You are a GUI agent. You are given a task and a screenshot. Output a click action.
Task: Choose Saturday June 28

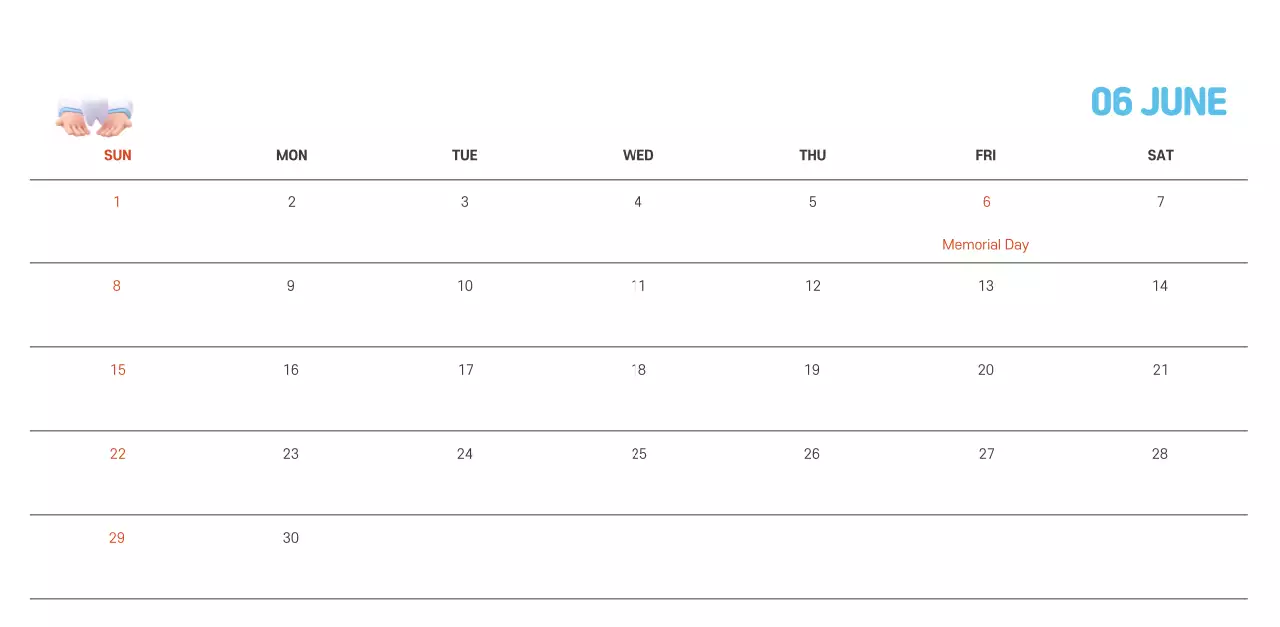1160,454
